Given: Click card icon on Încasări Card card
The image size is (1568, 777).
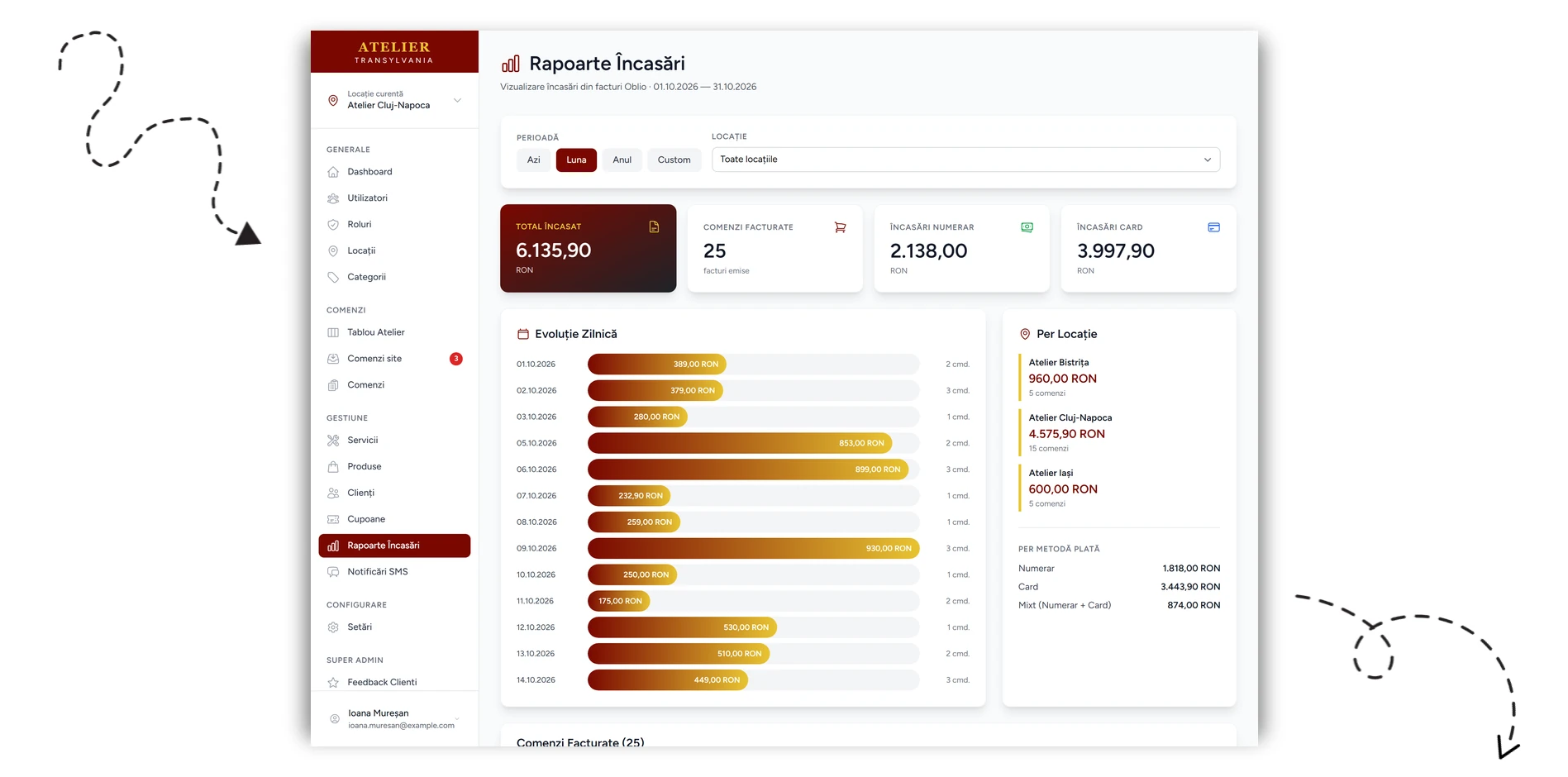Looking at the screenshot, I should click(1213, 227).
